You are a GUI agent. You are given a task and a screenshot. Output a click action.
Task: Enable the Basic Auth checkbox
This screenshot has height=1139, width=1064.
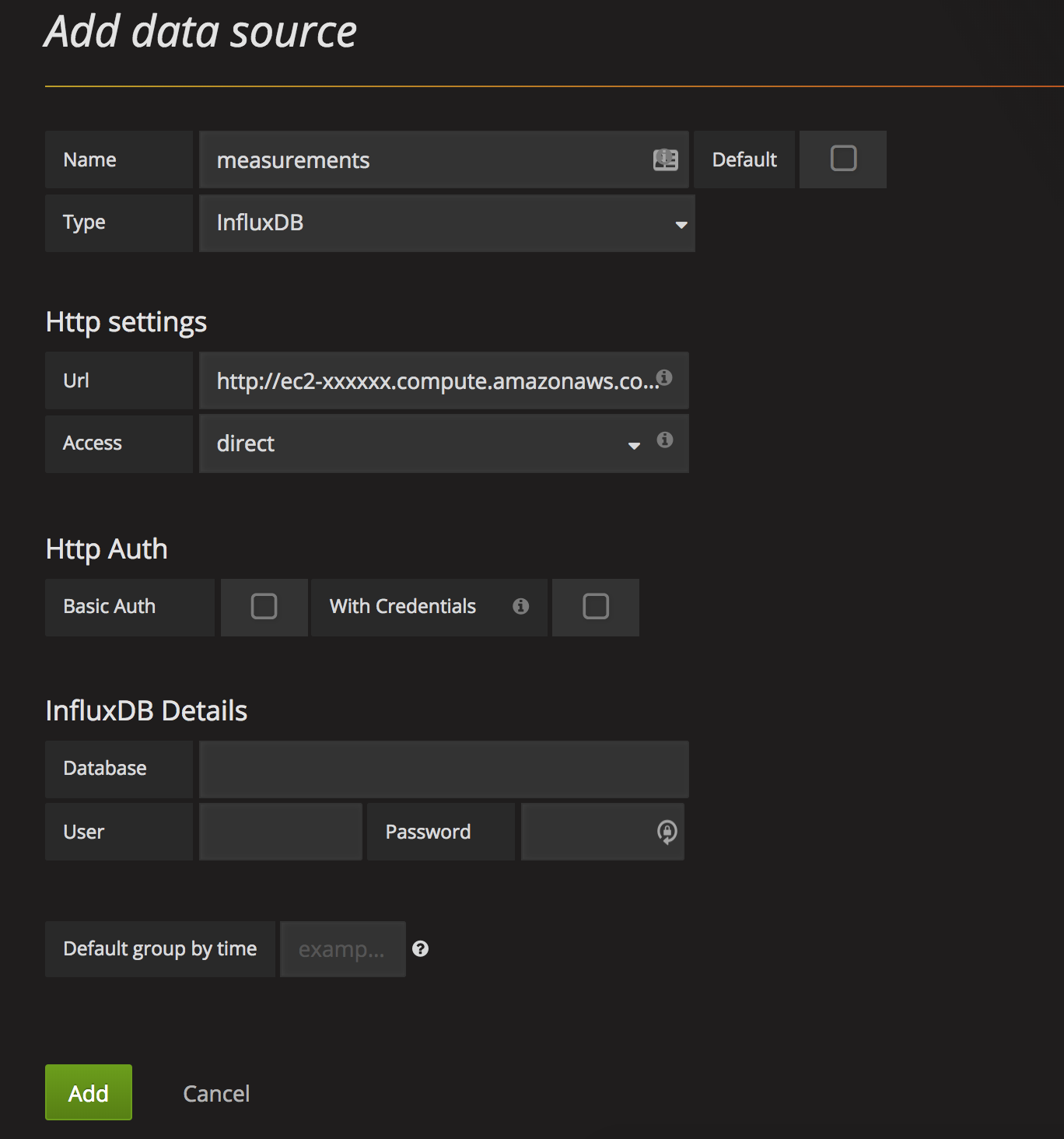click(x=264, y=607)
